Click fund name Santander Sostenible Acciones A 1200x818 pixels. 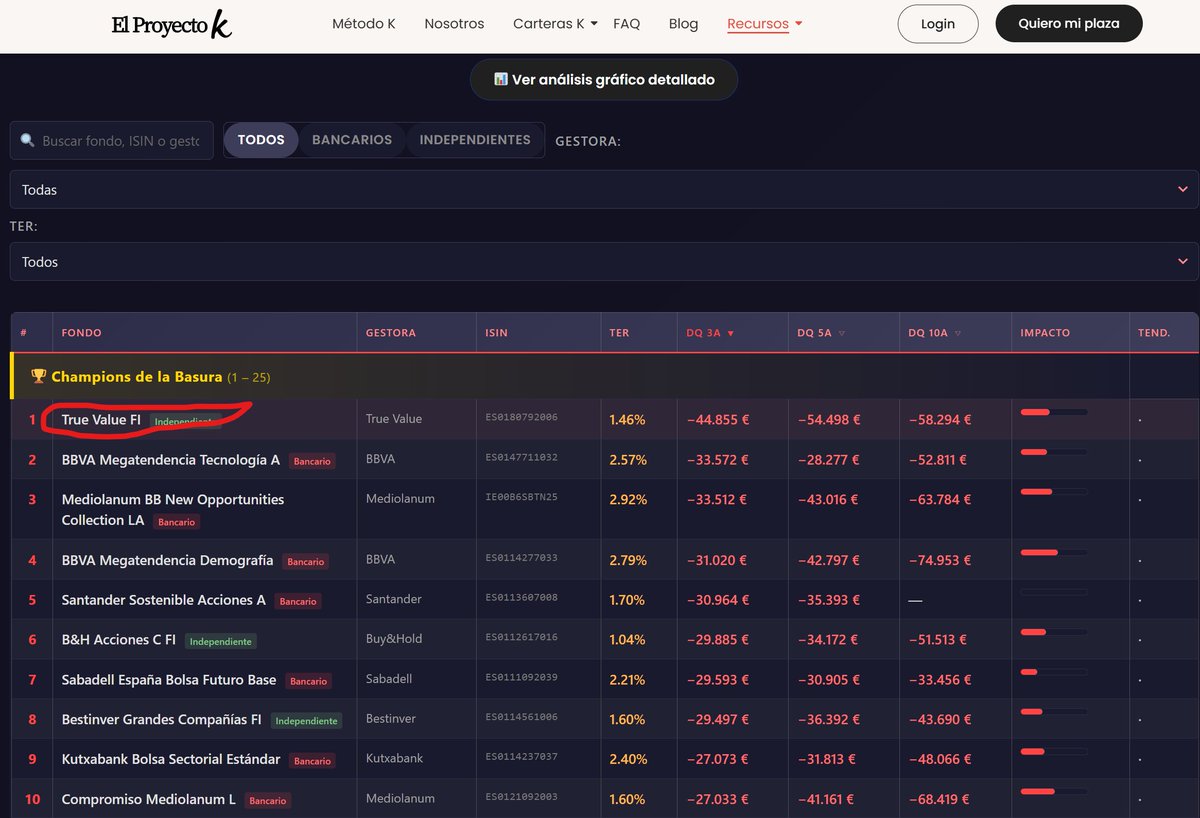[164, 600]
